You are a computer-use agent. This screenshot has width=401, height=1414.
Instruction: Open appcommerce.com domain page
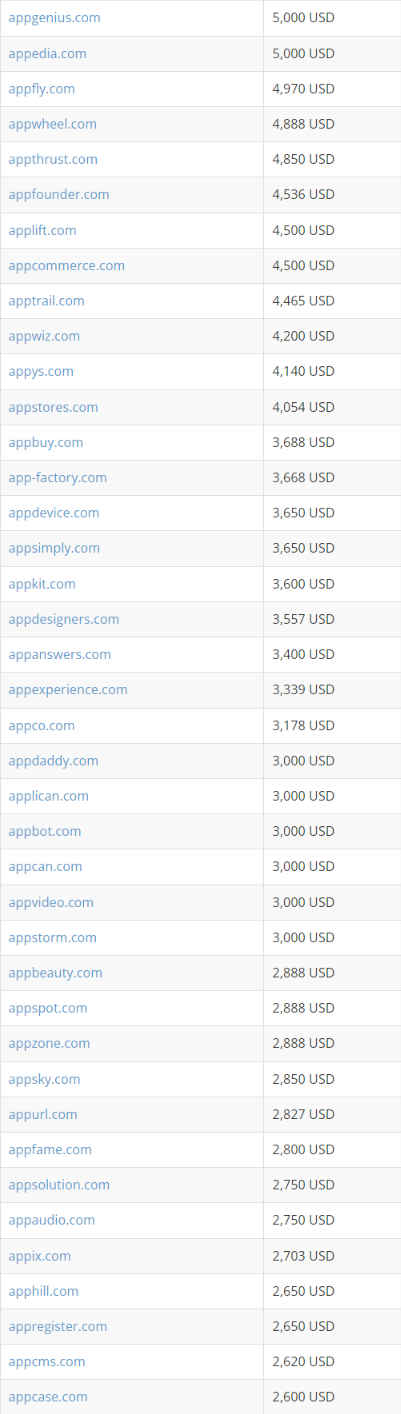click(66, 265)
